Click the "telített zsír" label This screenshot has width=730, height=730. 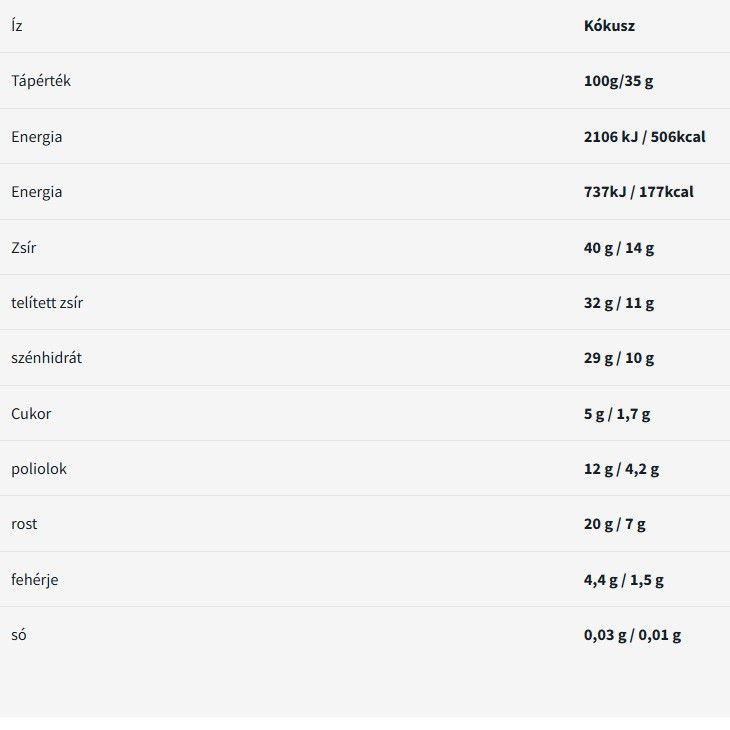(x=47, y=302)
